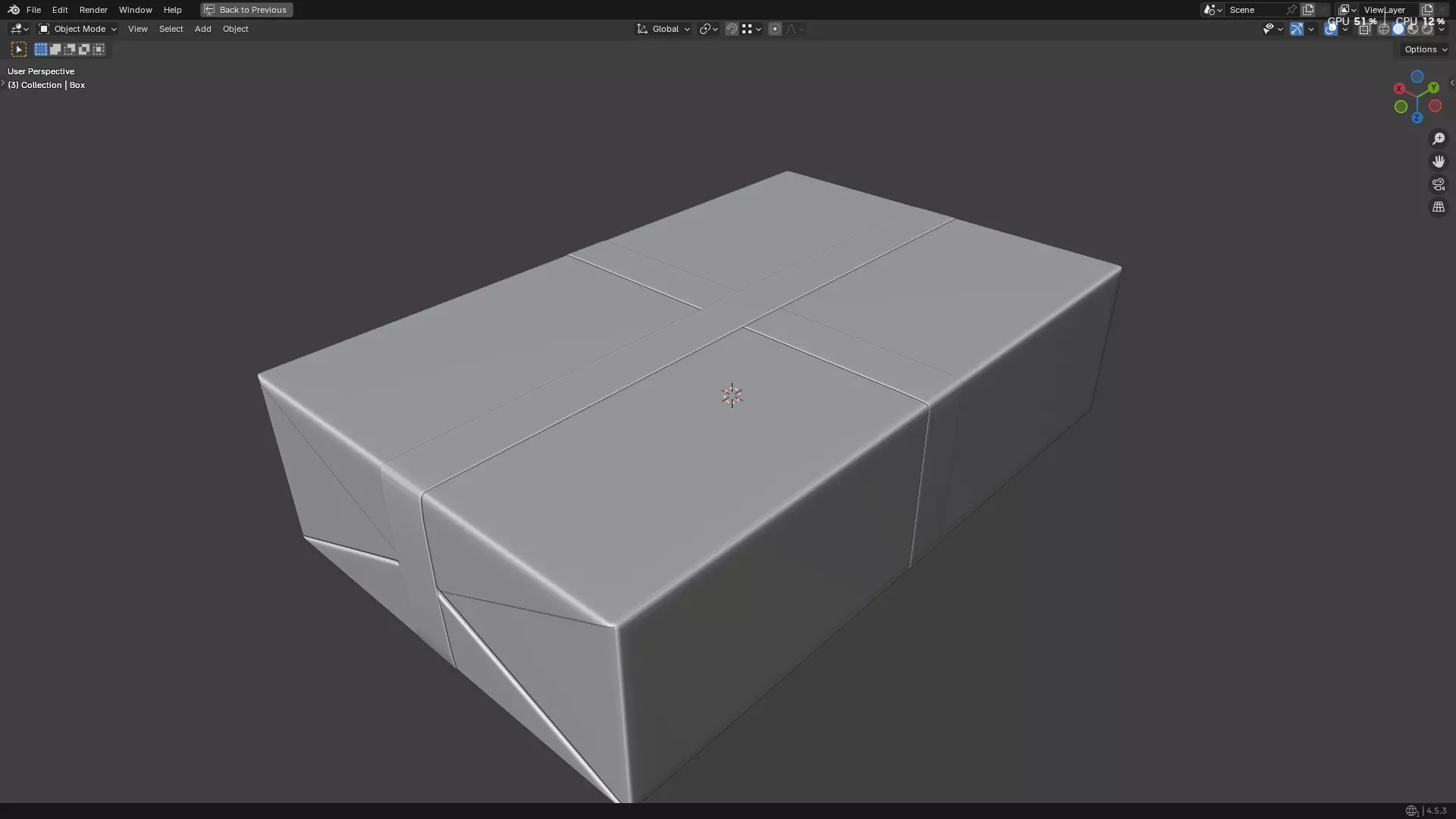Image resolution: width=1456 pixels, height=819 pixels.
Task: Open object types visibility and selectability
Action: click(1273, 29)
